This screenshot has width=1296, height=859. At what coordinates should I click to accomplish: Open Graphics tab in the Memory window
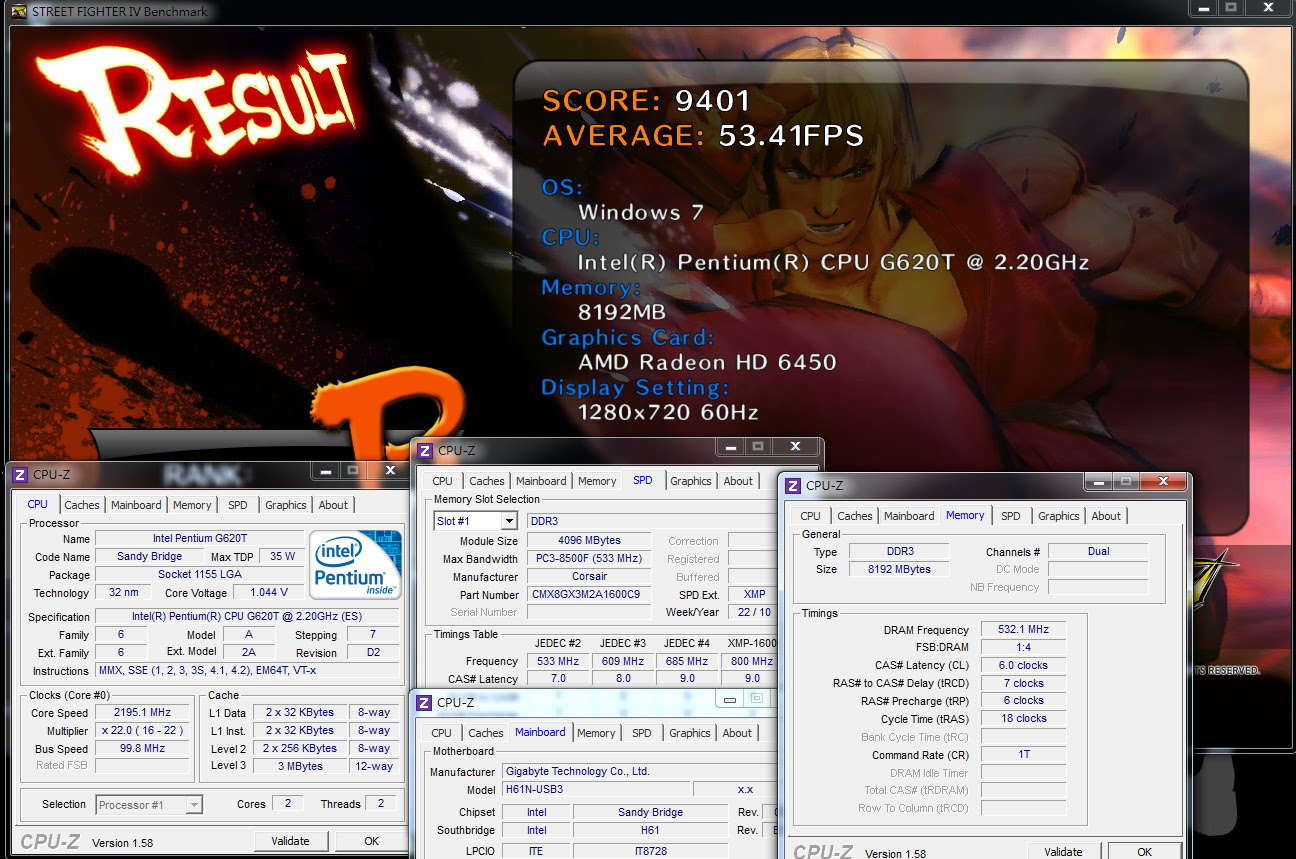click(x=1059, y=516)
